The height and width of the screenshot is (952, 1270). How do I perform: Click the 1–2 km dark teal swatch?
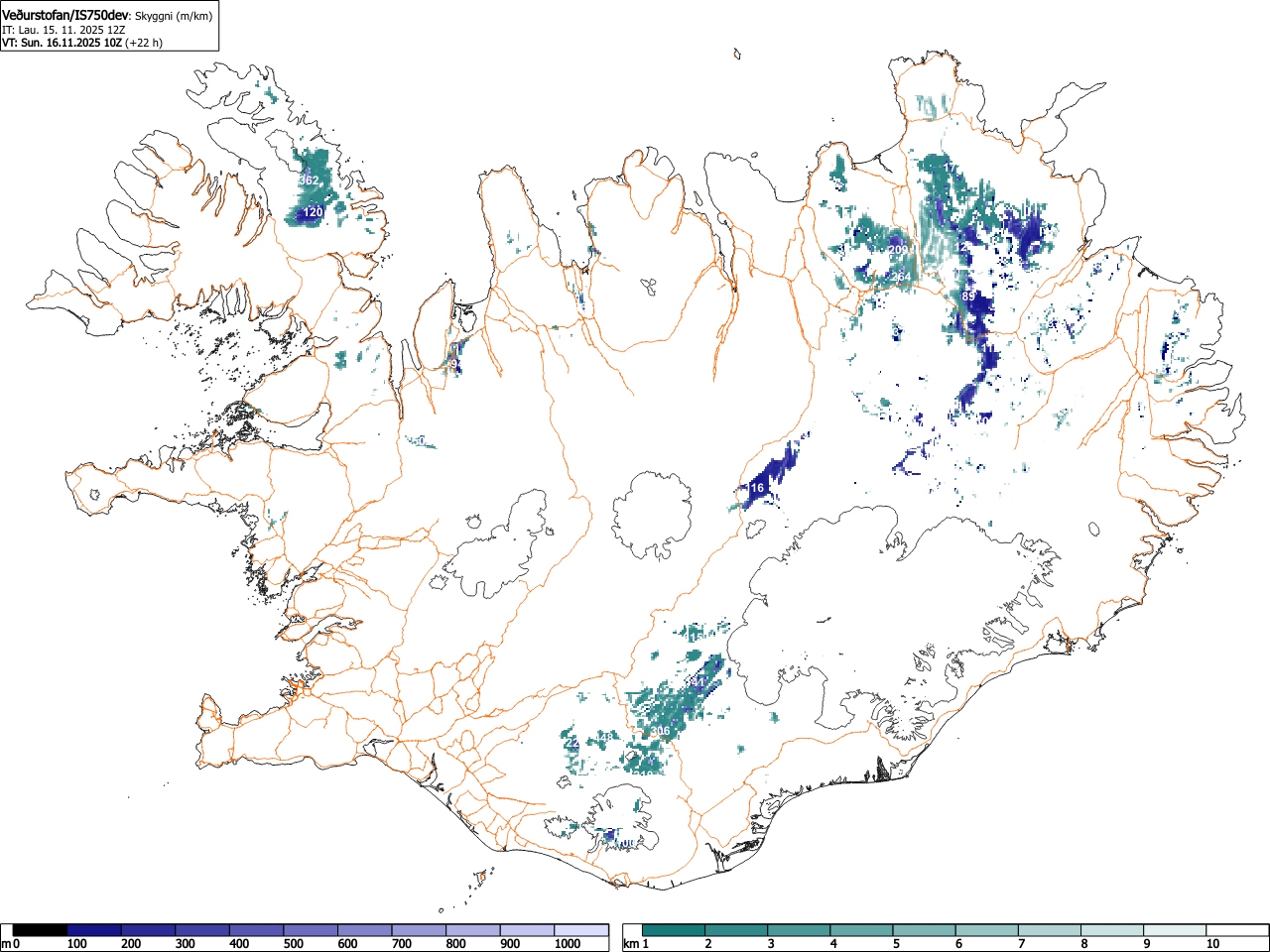coord(674,930)
